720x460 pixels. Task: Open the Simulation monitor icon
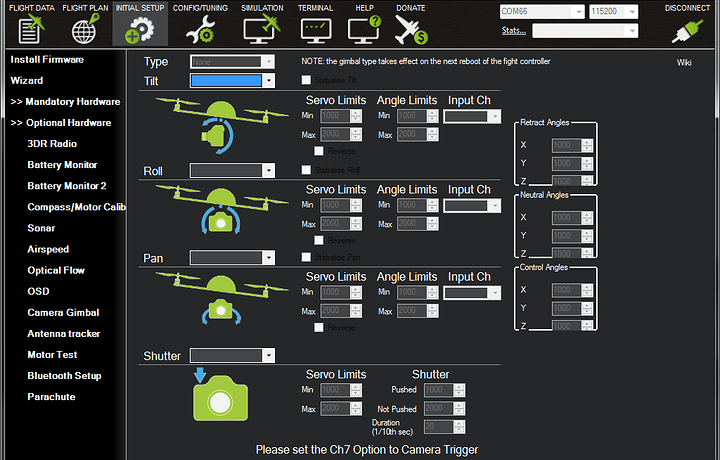coord(262,29)
